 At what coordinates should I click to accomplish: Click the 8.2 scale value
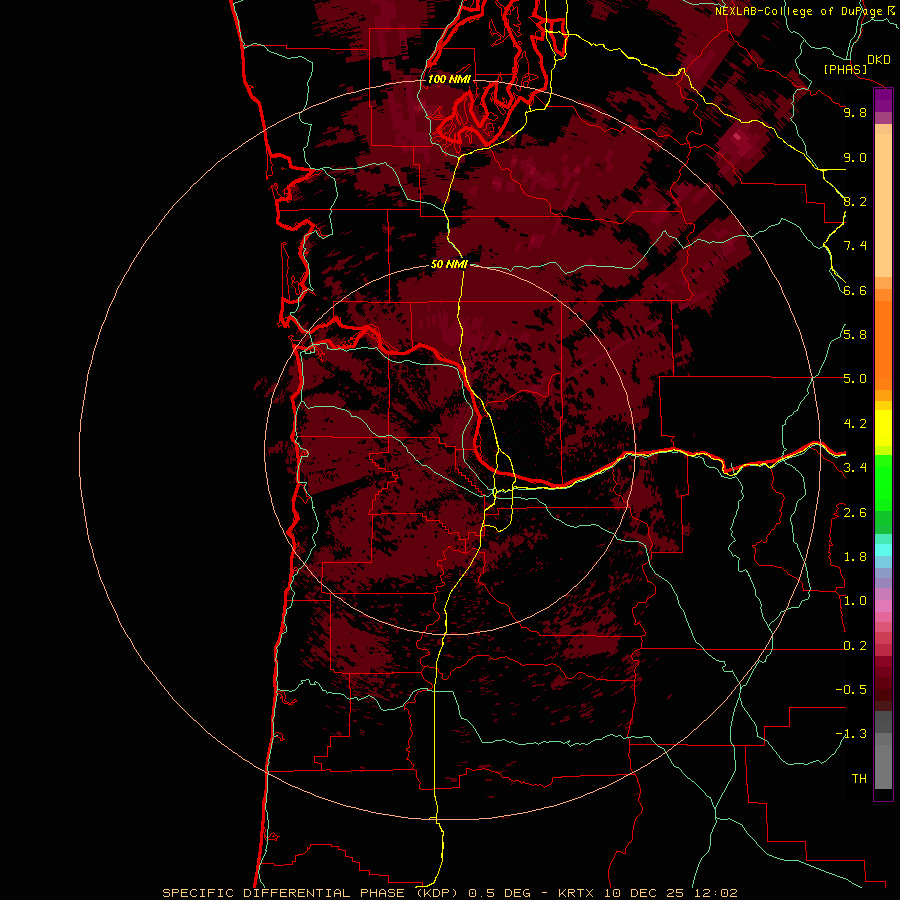coord(855,201)
